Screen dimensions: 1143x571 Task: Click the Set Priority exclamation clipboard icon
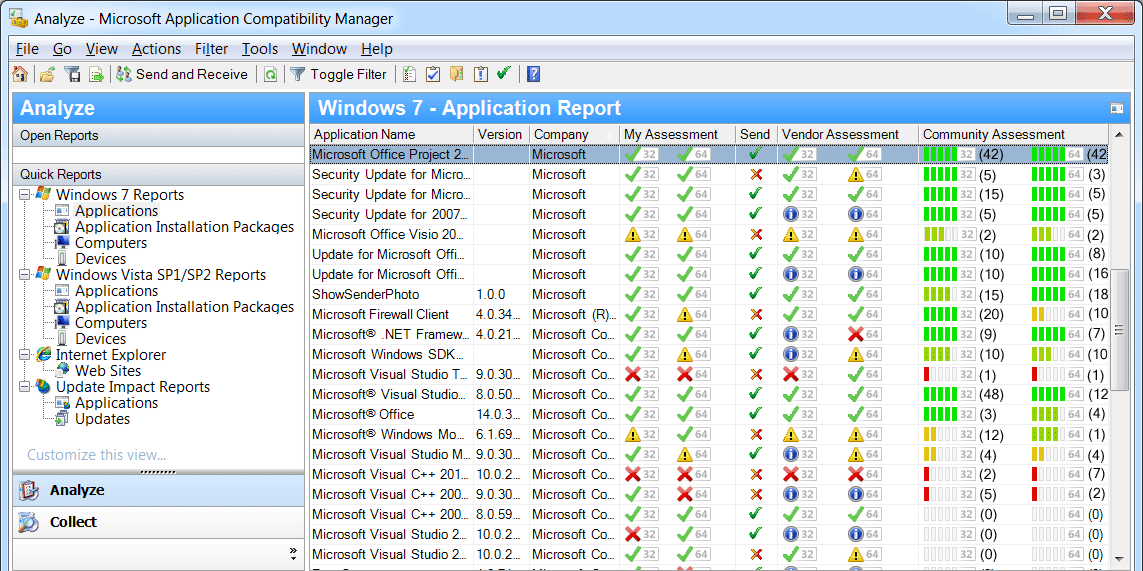(x=480, y=74)
